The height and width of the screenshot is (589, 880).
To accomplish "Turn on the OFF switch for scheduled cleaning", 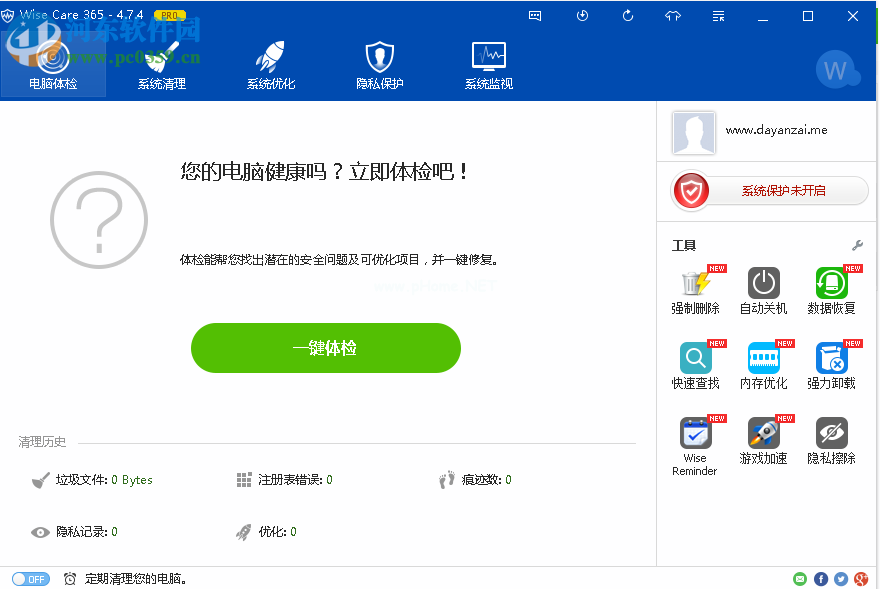I will click(30, 579).
